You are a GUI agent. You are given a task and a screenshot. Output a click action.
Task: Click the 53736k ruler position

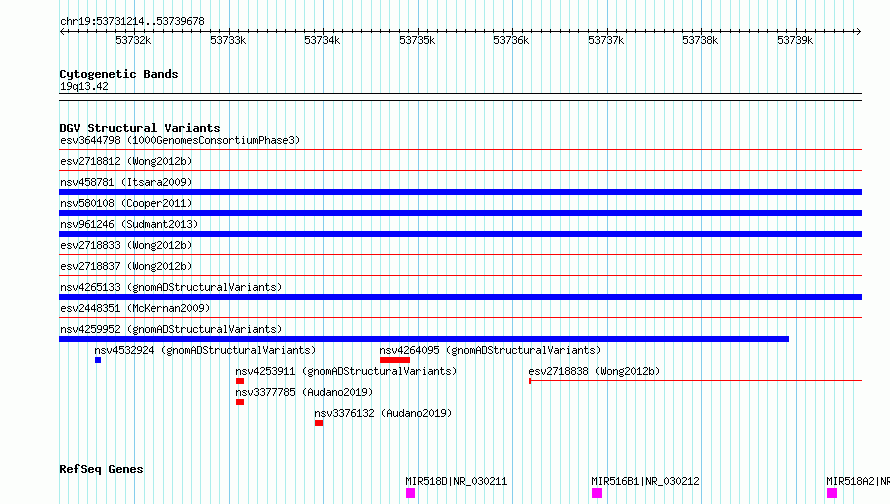pos(511,40)
